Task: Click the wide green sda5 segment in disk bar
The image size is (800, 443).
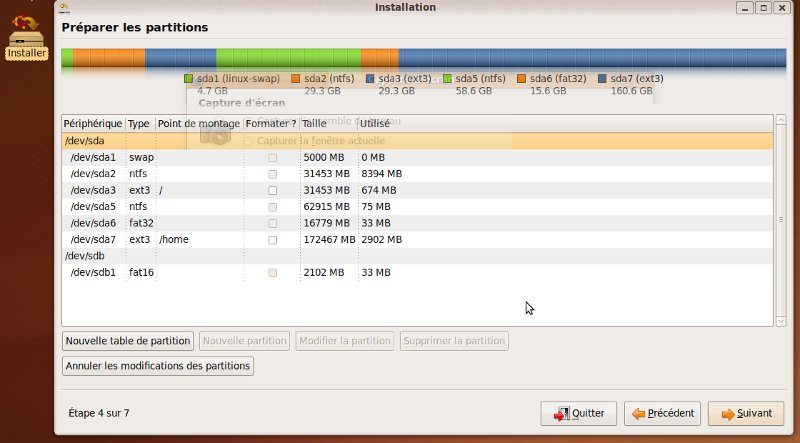Action: pos(289,58)
